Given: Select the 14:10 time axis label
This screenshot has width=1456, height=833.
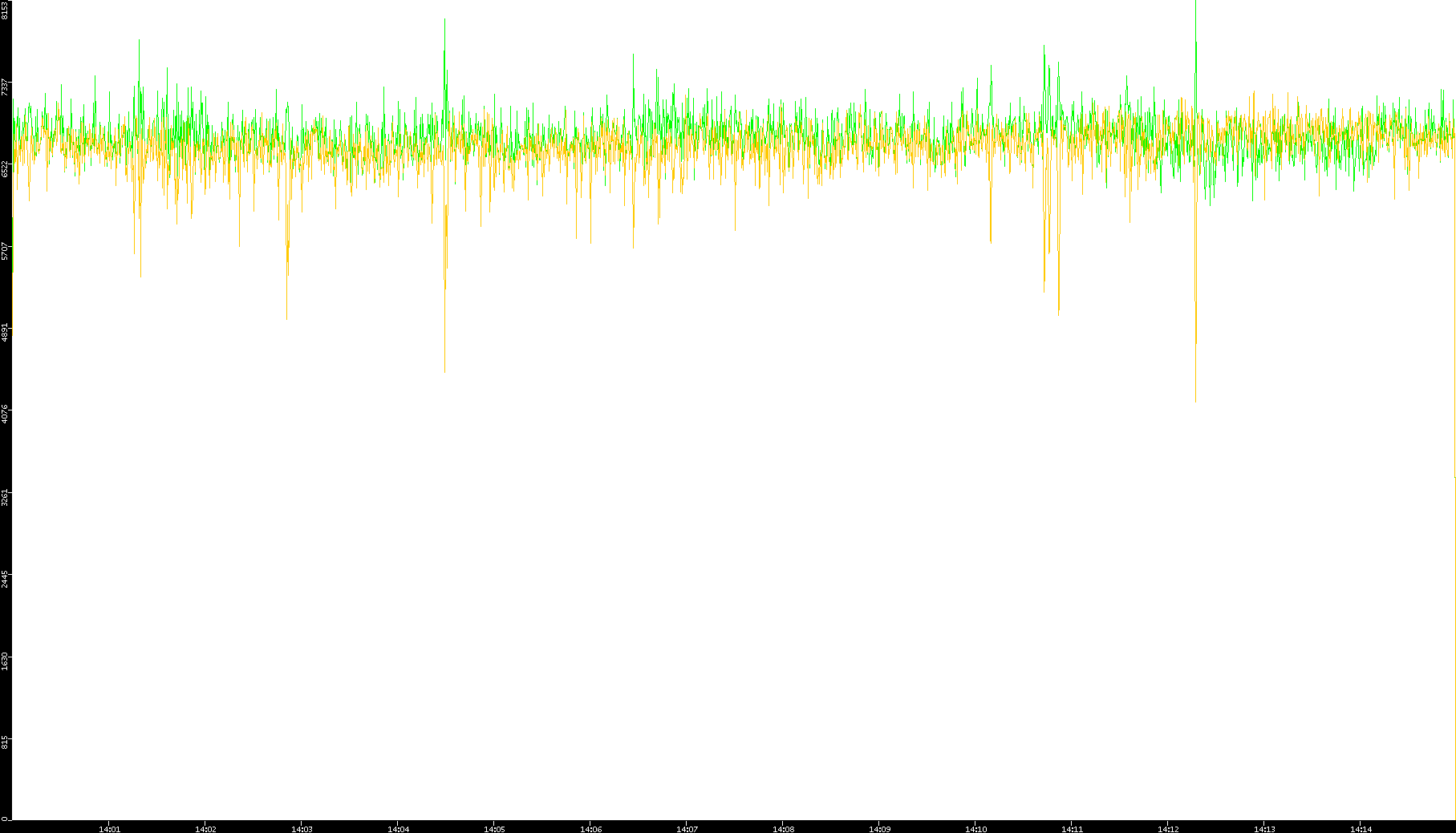Looking at the screenshot, I should coord(975,828).
